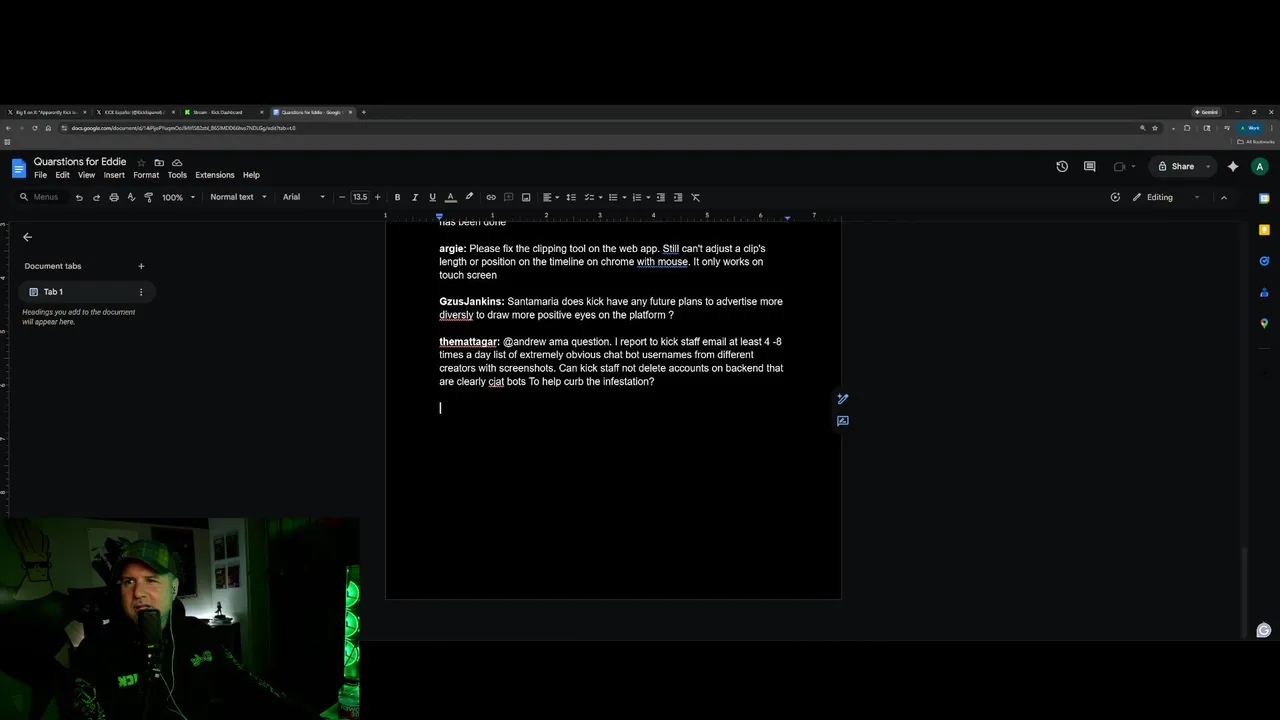Close document tabs panel with back arrow
1280x720 pixels.
tap(27, 237)
